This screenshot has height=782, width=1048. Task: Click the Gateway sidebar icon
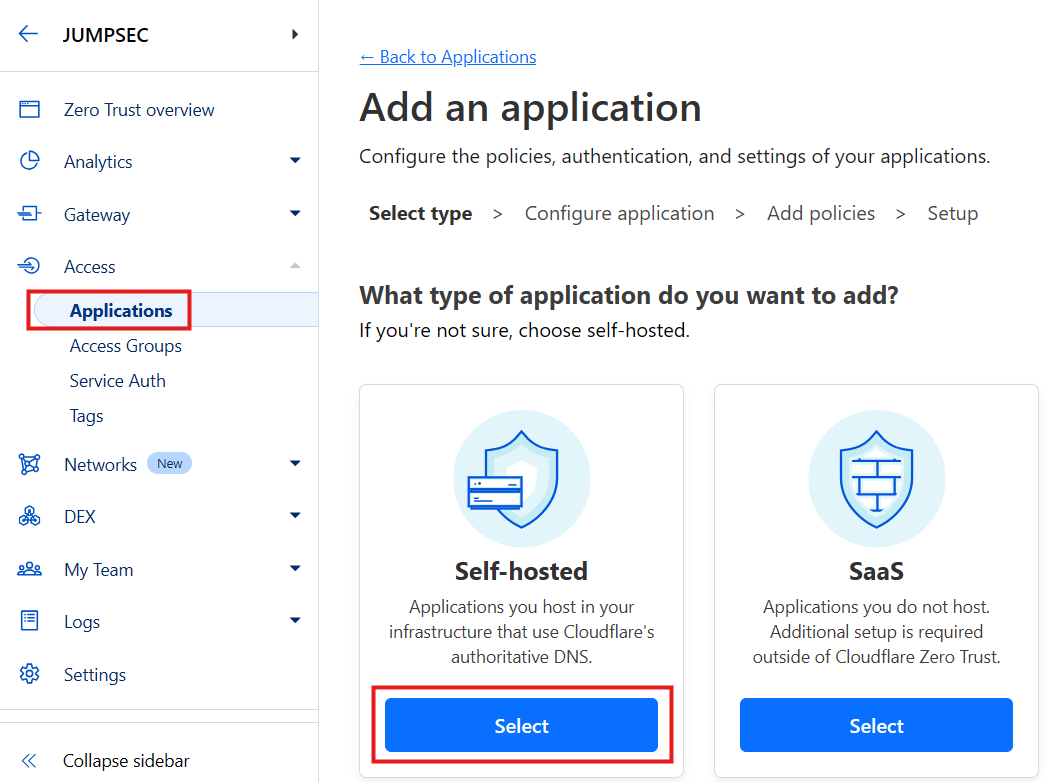tap(29, 214)
